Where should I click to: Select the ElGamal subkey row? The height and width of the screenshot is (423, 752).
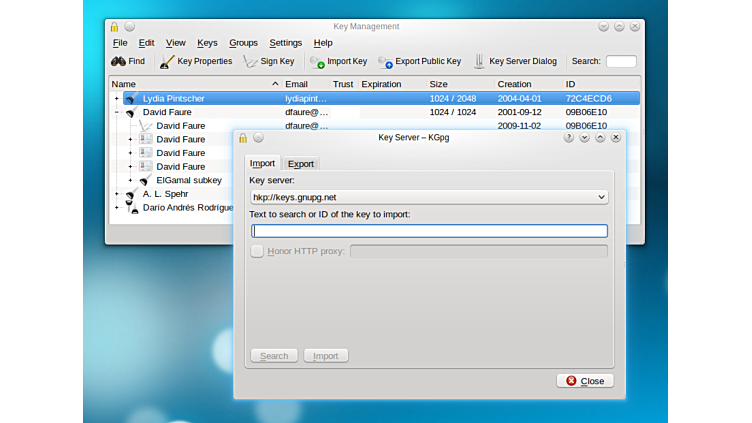click(188, 180)
